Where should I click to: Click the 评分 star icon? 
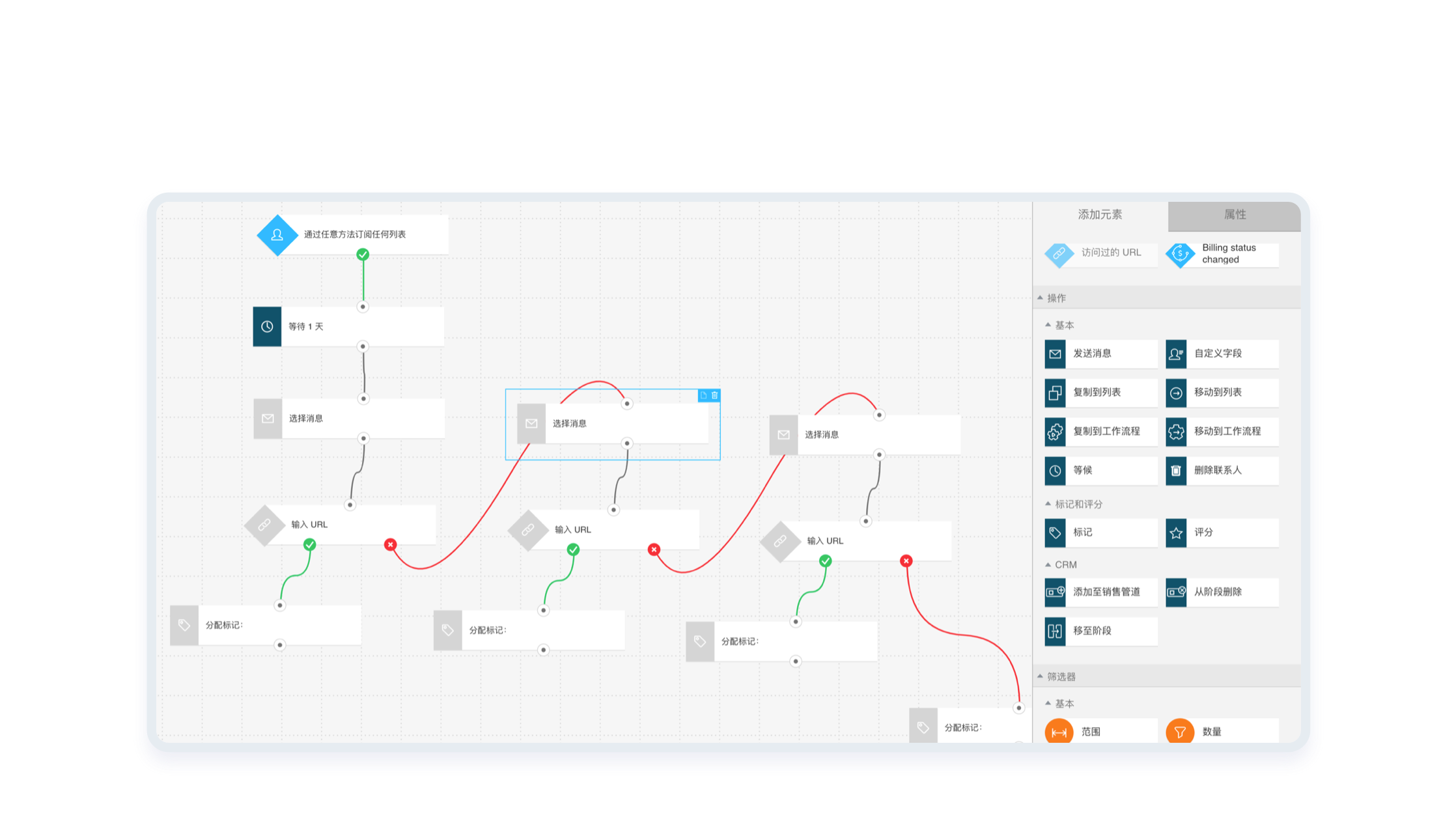pos(1176,533)
